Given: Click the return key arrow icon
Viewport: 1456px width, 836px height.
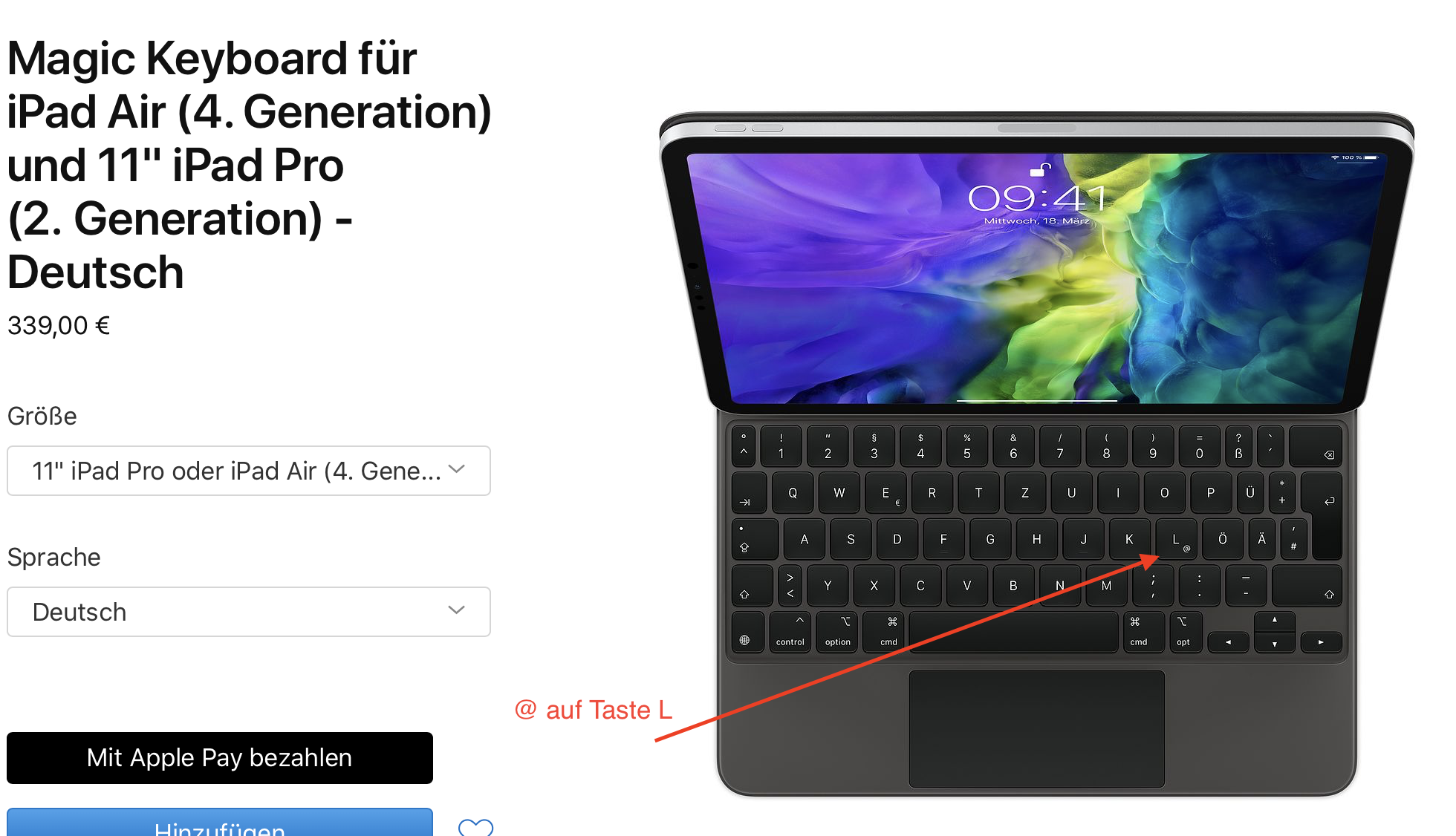Looking at the screenshot, I should pos(1329,501).
